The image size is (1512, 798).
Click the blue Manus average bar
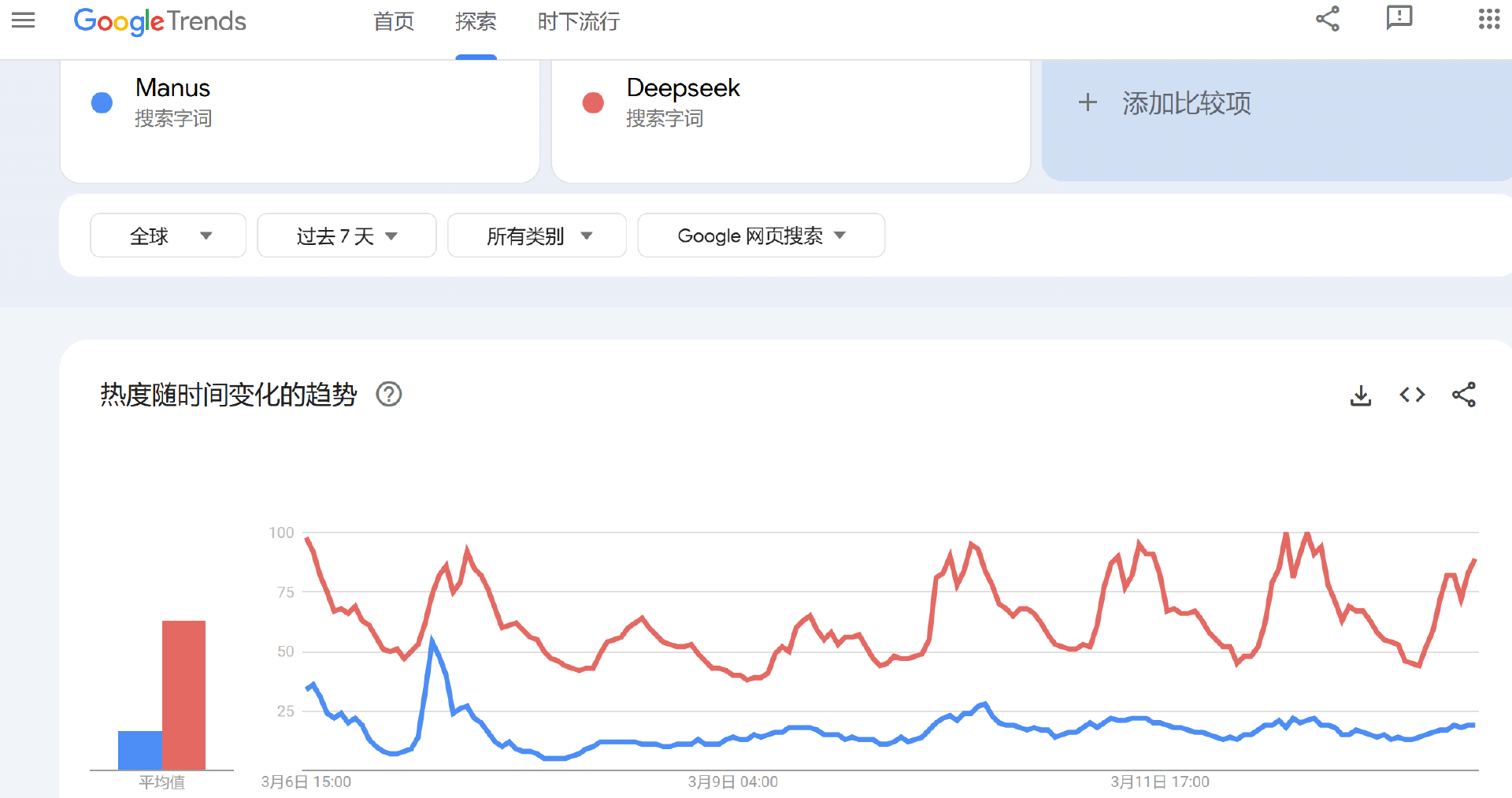point(140,750)
